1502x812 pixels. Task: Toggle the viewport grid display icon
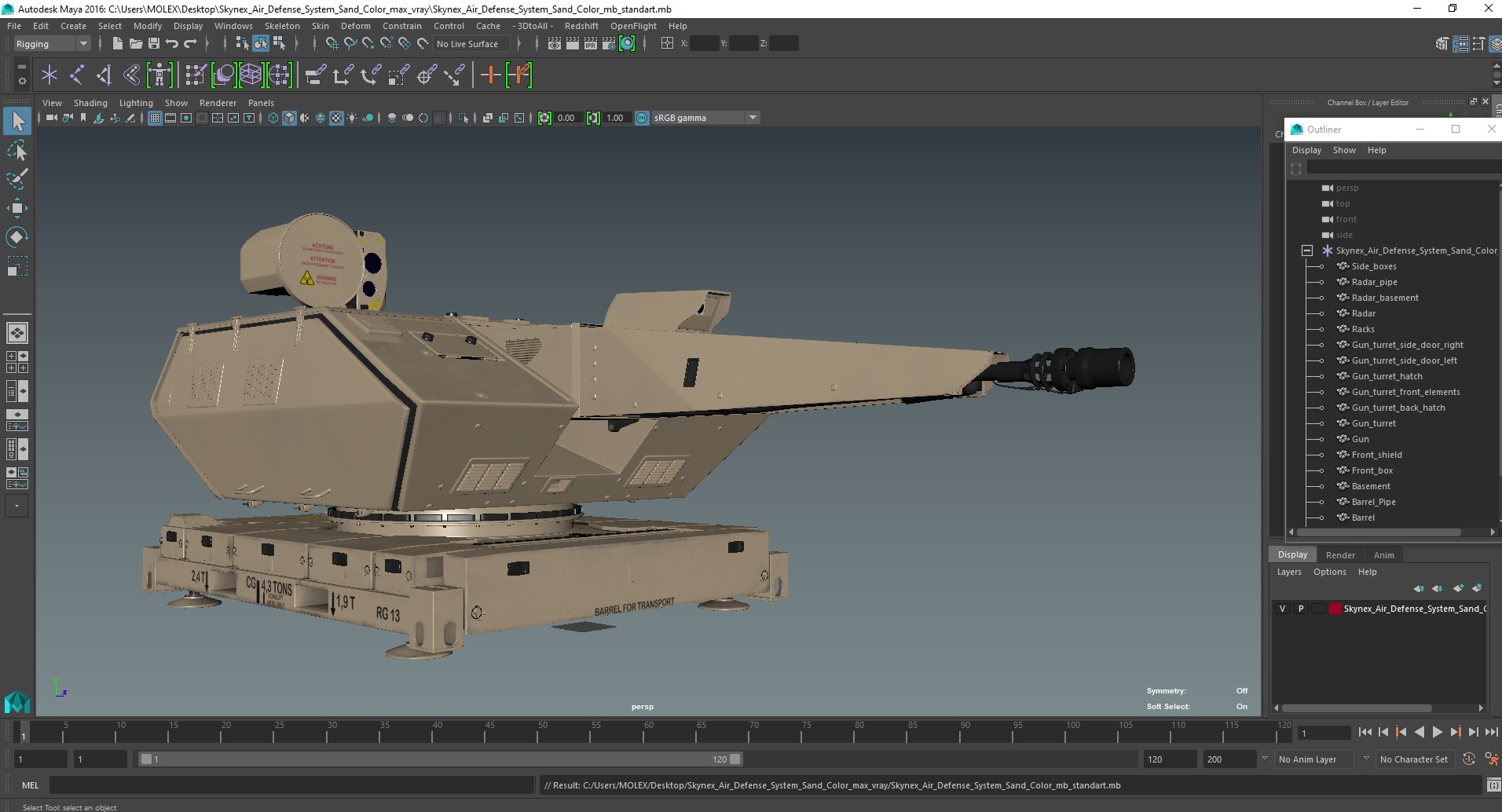click(155, 118)
